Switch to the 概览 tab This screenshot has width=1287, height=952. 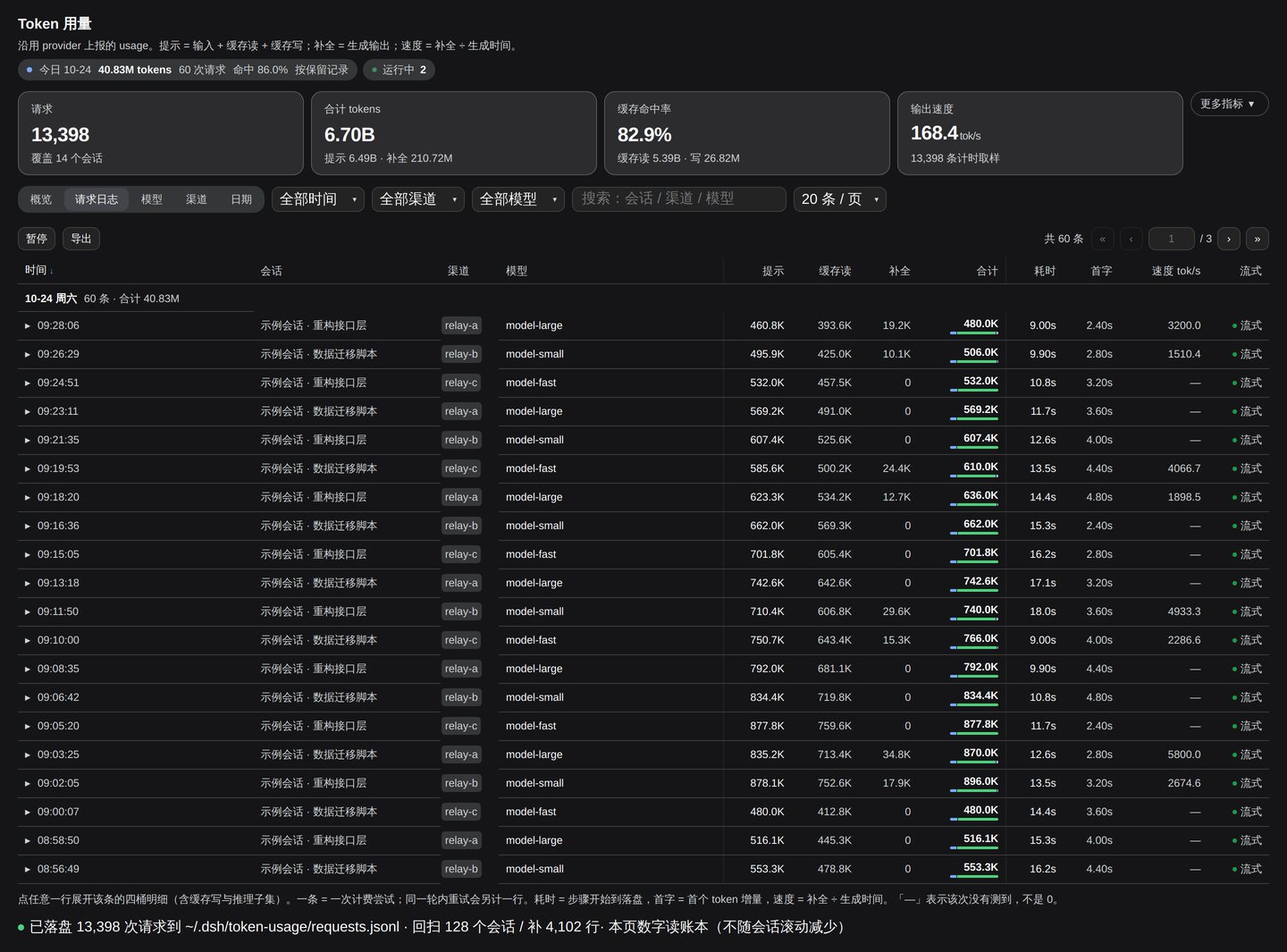[41, 199]
